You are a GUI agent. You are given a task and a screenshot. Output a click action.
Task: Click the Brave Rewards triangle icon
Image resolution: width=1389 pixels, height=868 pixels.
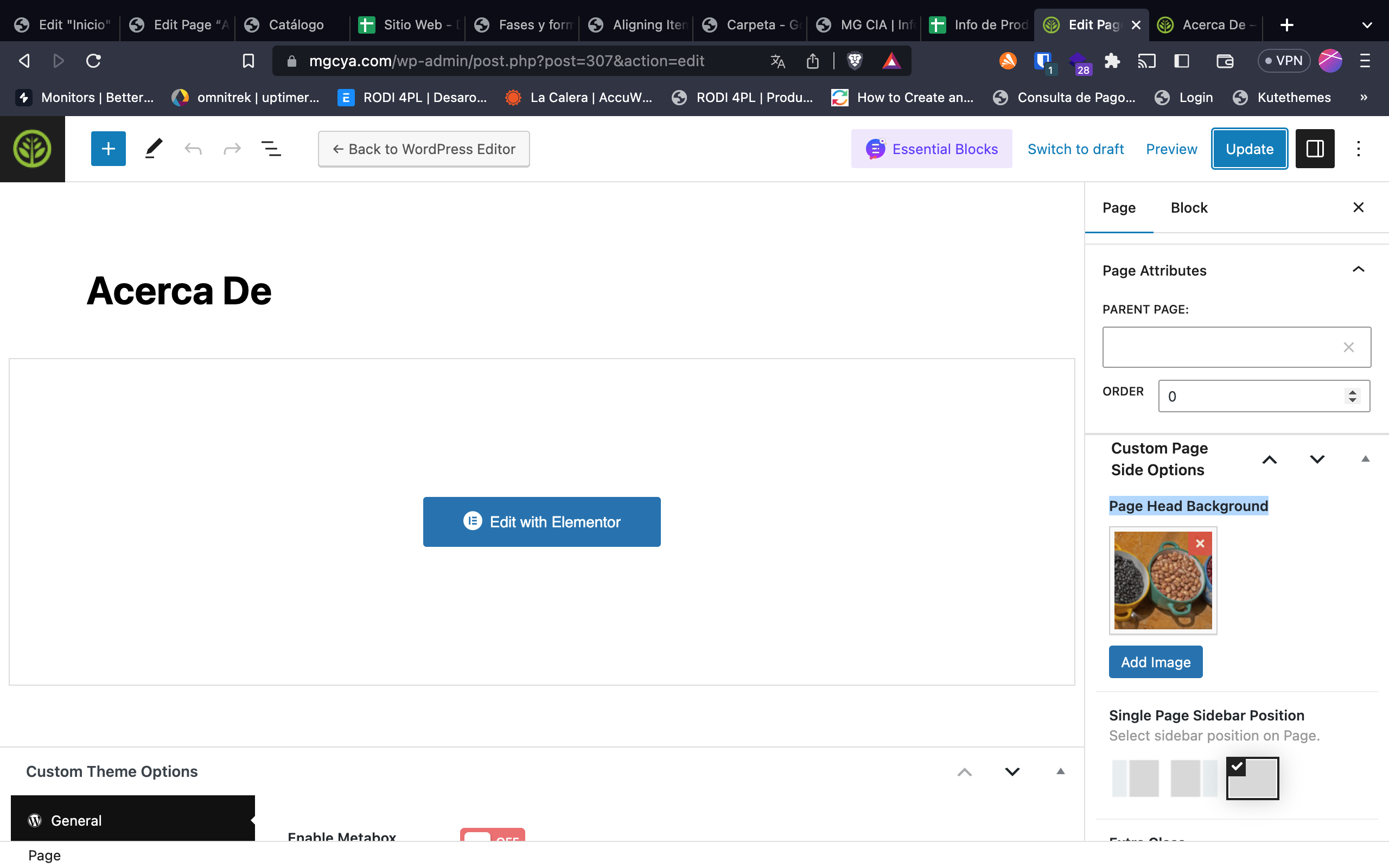(x=891, y=61)
